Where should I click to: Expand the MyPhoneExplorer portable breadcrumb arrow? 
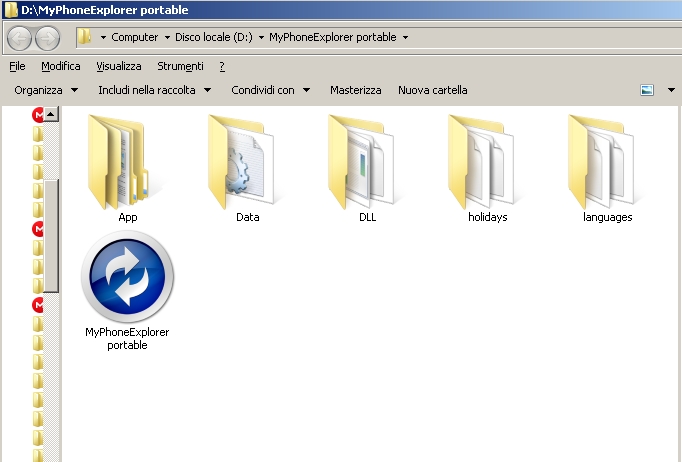click(405, 37)
